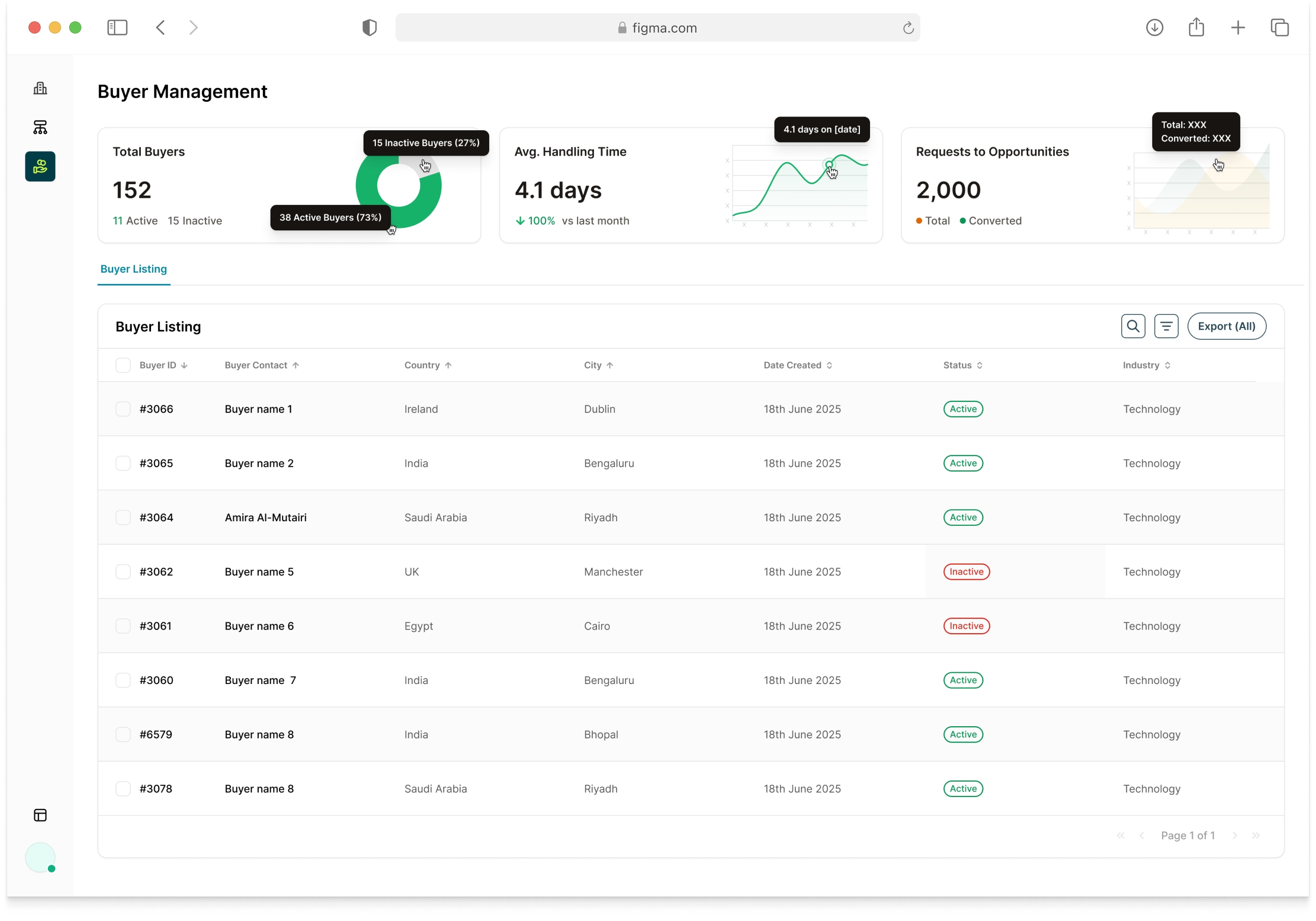Open the organization hierarchy sidebar icon
Image resolution: width=1316 pixels, height=921 pixels.
pos(40,127)
